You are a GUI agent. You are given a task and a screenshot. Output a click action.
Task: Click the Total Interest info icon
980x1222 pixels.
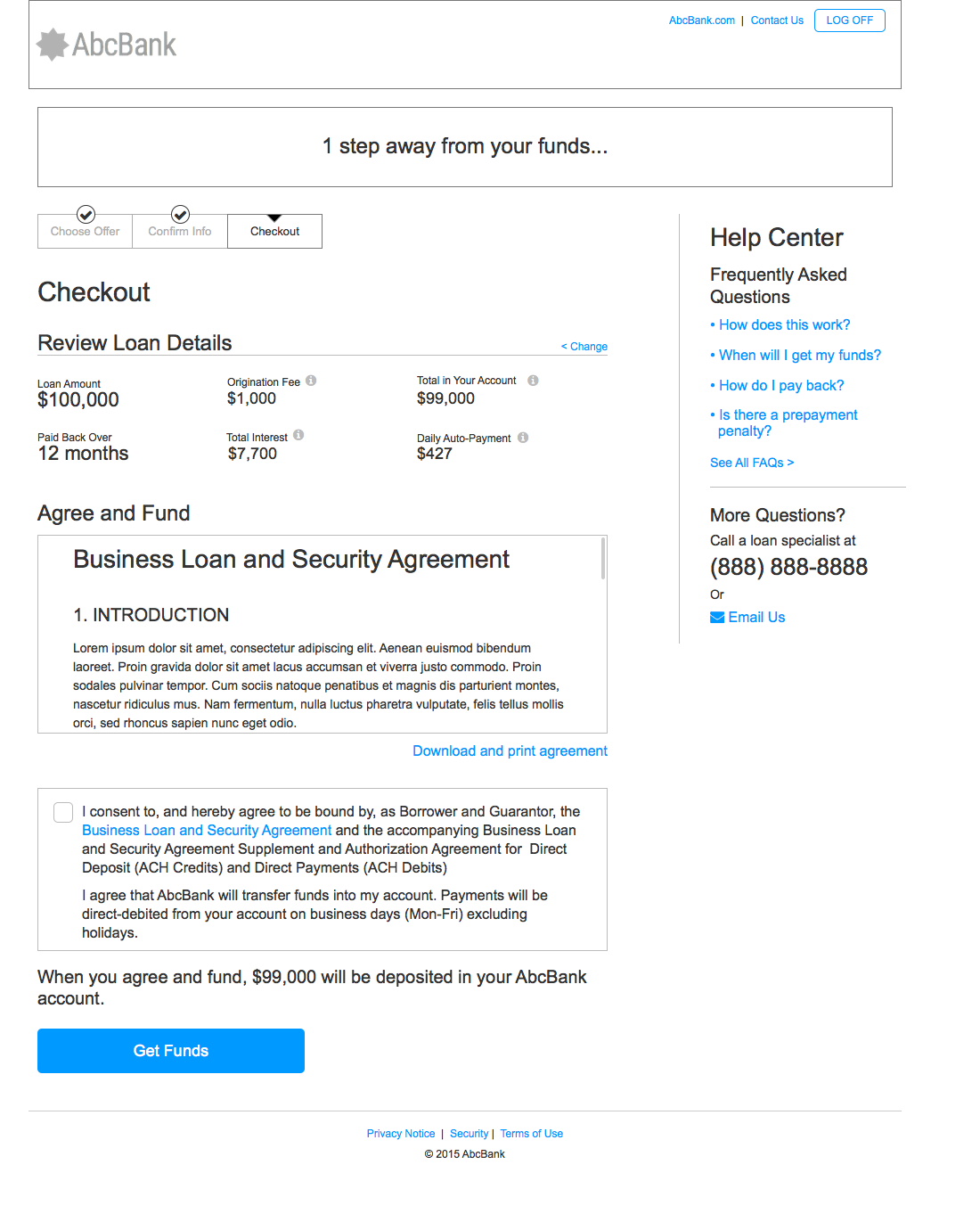coord(298,435)
